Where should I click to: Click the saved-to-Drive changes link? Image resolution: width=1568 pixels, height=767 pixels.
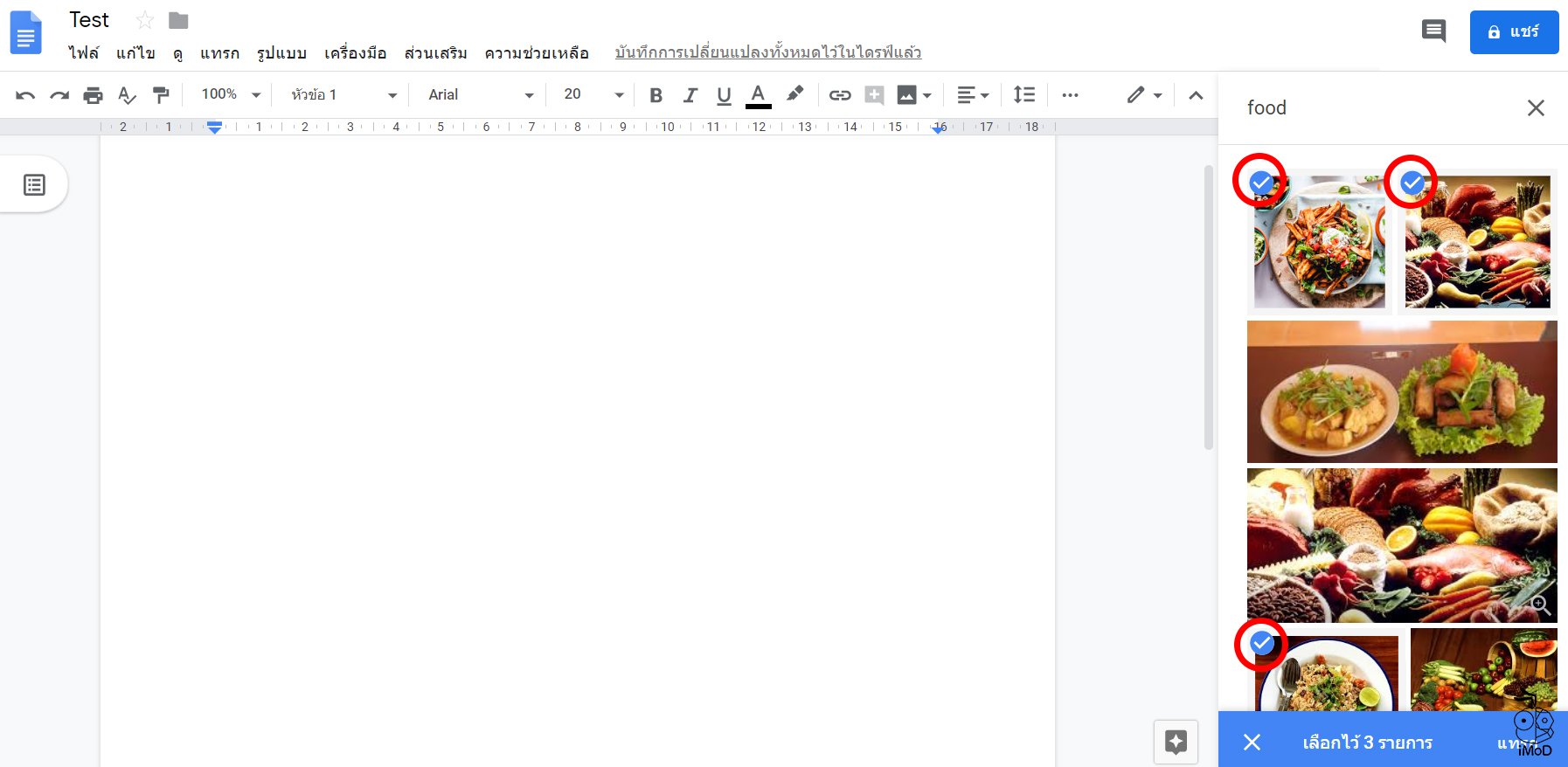pyautogui.click(x=768, y=52)
